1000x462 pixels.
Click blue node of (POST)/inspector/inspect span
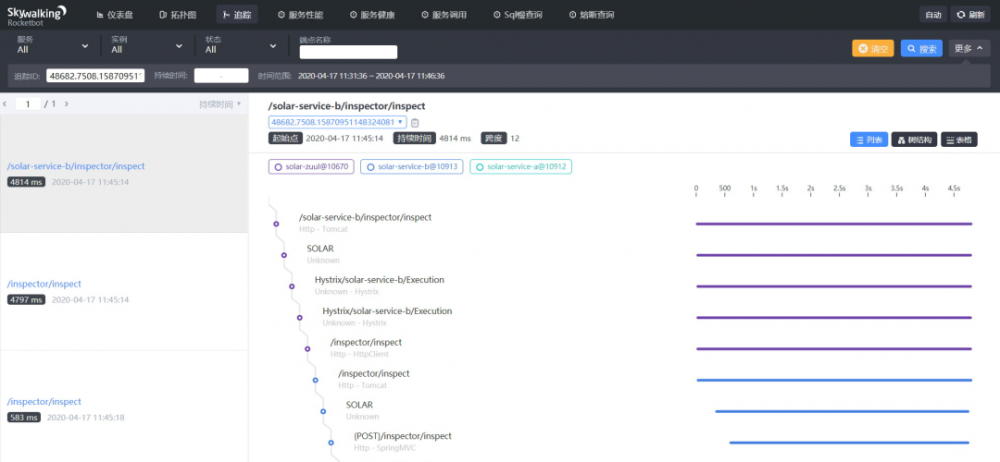pyautogui.click(x=331, y=442)
